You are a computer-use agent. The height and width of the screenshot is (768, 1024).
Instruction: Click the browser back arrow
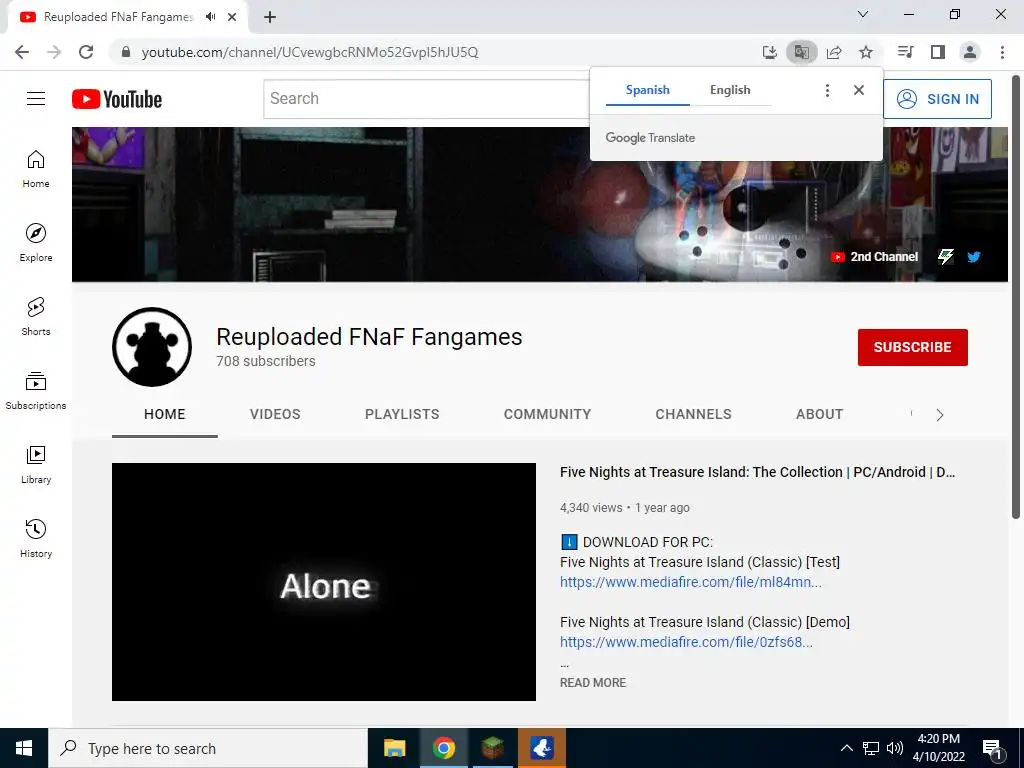coord(22,52)
